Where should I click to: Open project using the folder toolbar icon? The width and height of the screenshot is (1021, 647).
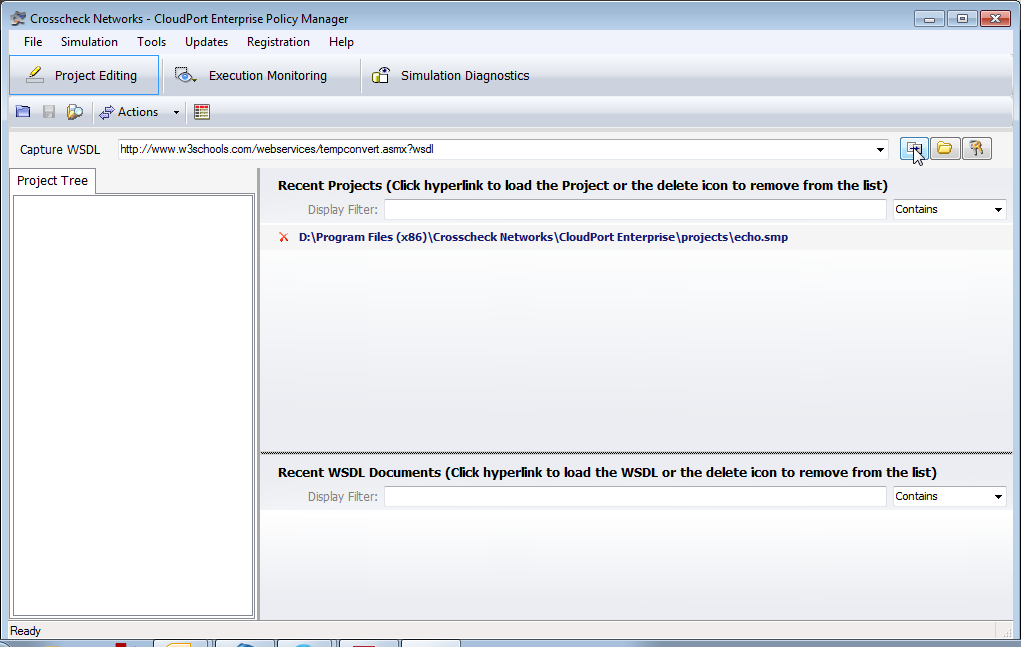tap(23, 112)
